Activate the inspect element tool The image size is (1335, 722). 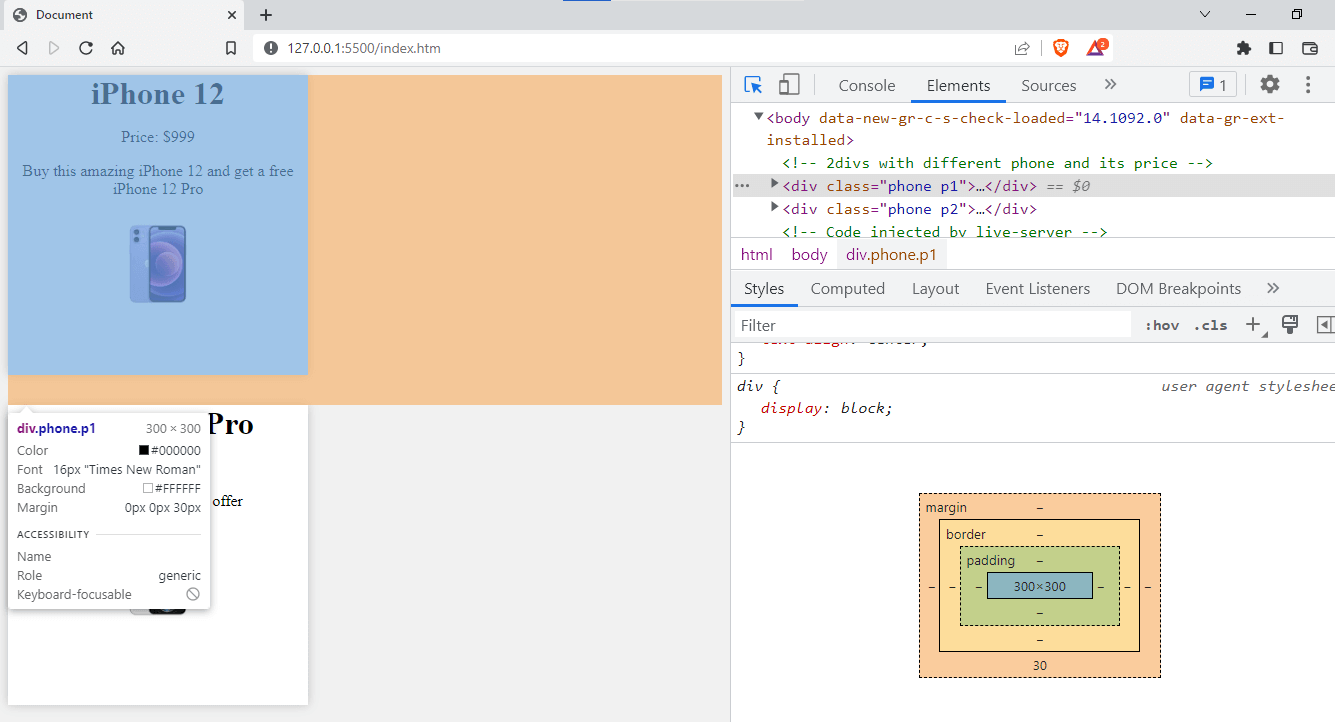(752, 84)
